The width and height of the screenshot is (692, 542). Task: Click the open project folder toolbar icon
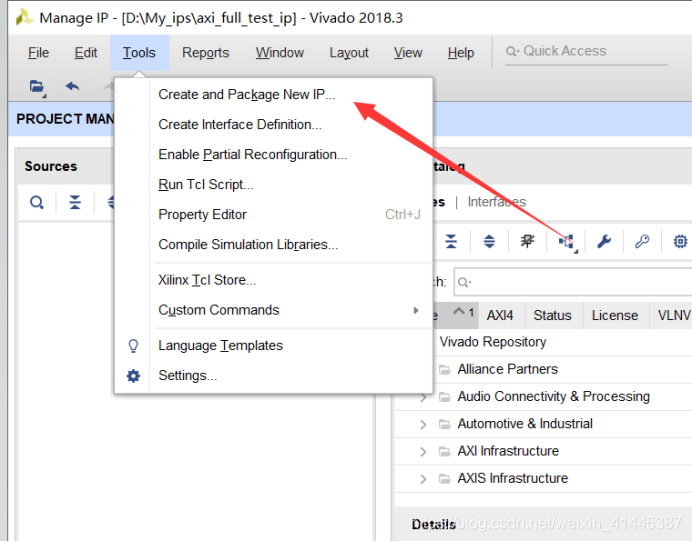37,86
